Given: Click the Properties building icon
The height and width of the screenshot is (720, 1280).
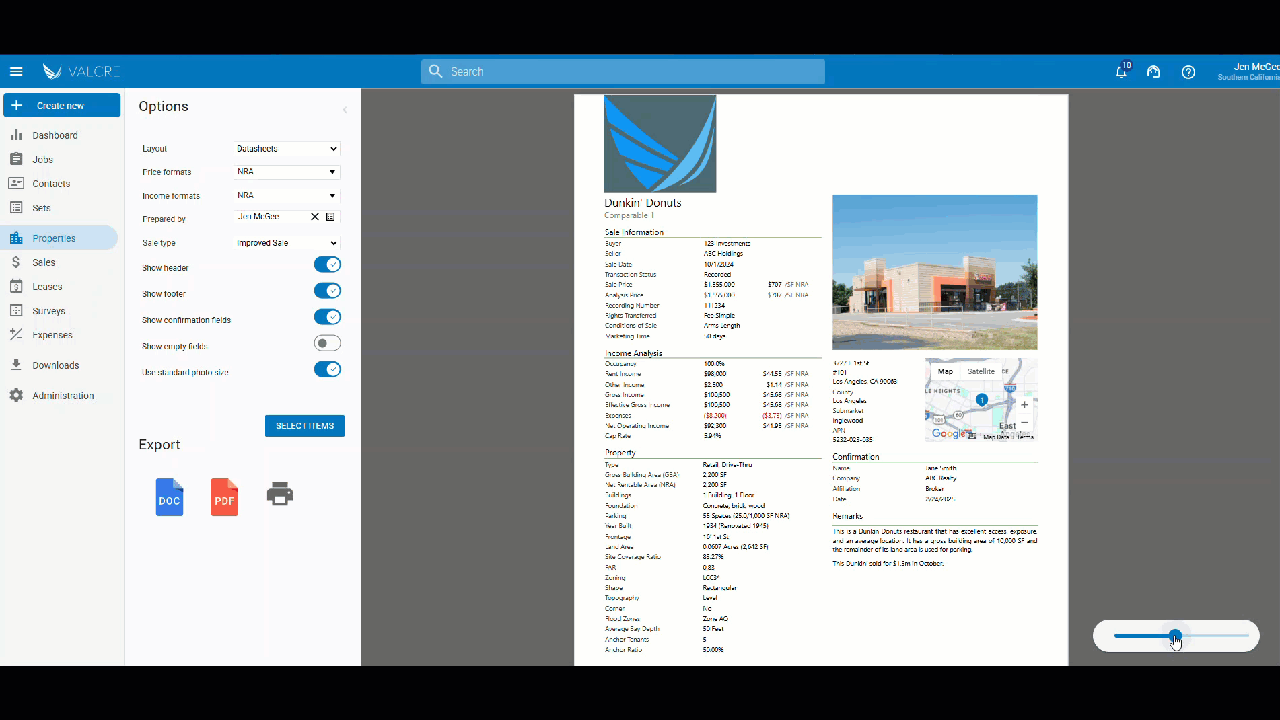Looking at the screenshot, I should point(16,238).
